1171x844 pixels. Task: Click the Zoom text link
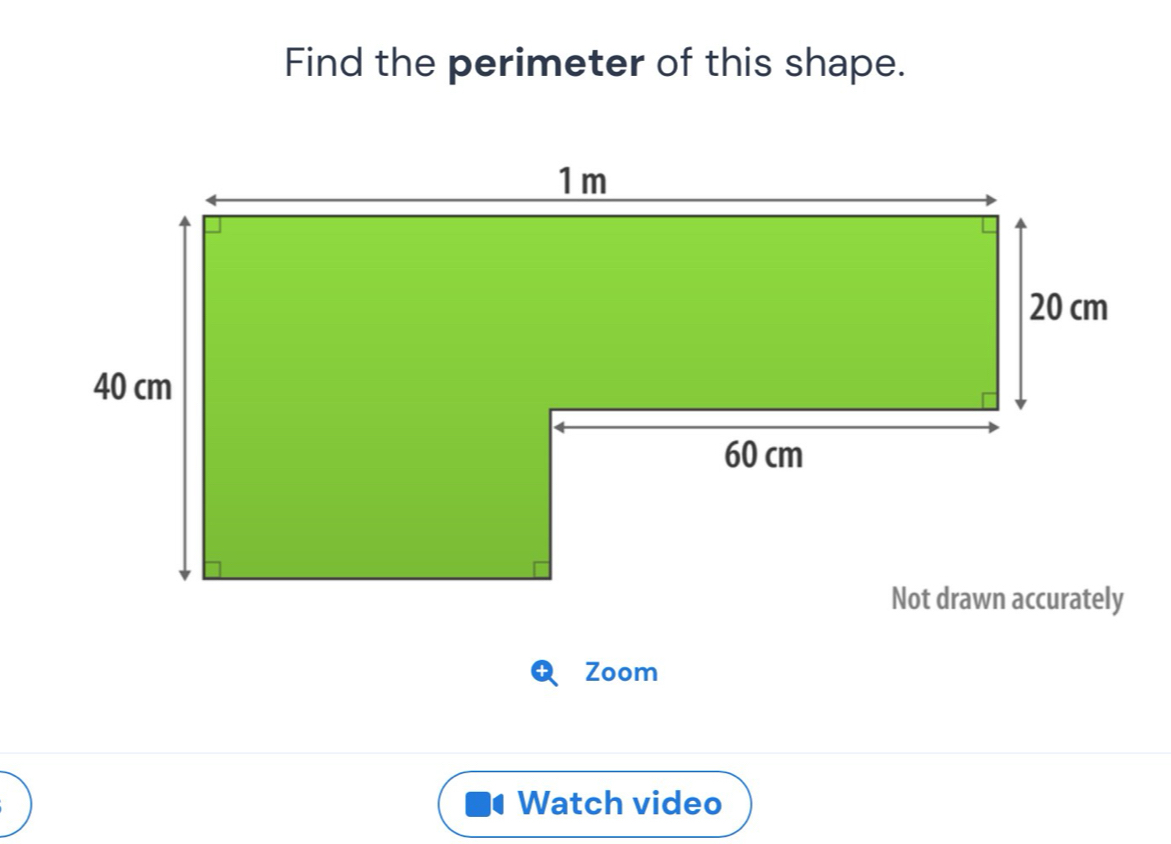click(621, 672)
